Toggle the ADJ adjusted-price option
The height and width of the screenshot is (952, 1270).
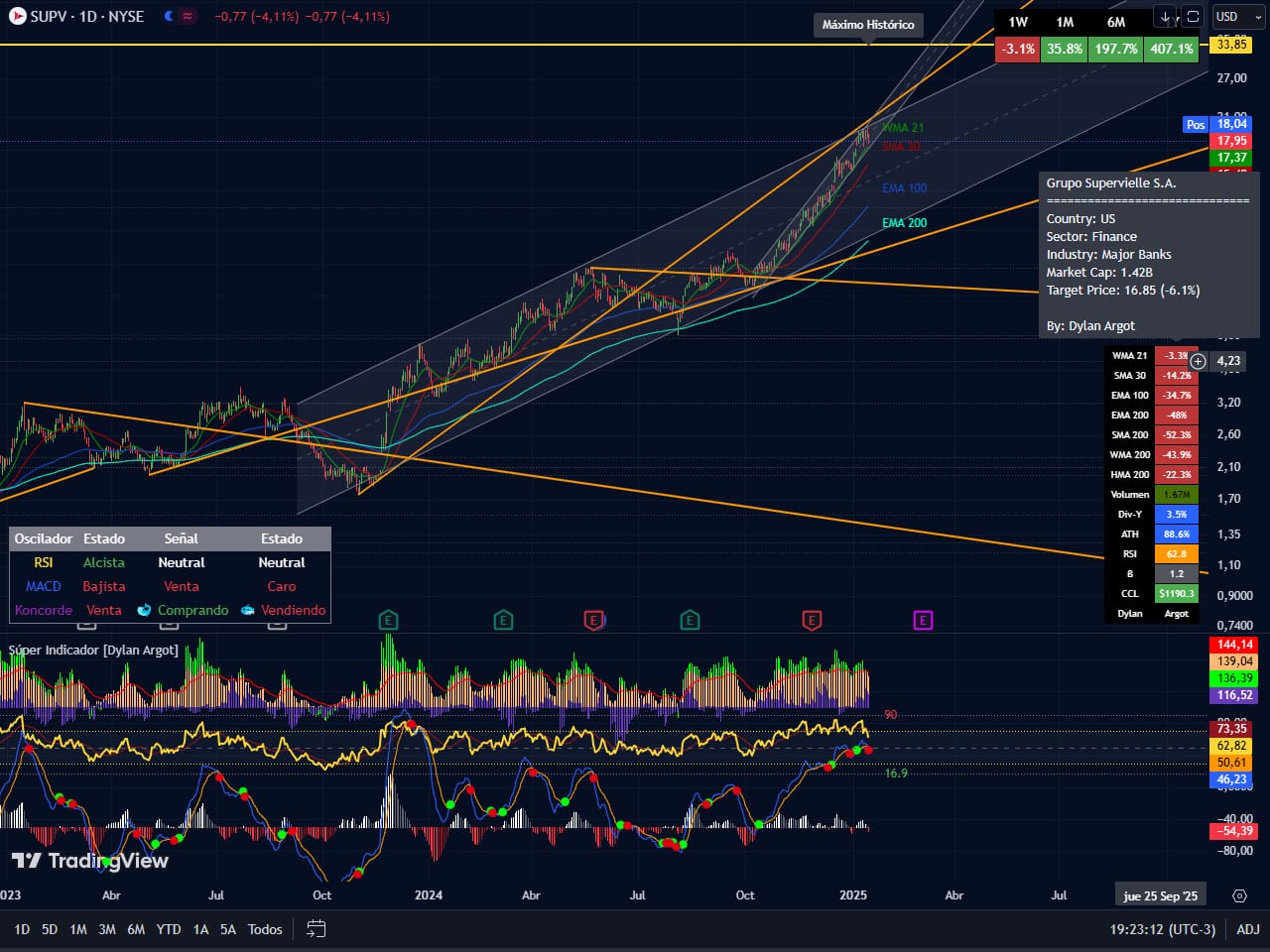[x=1248, y=929]
